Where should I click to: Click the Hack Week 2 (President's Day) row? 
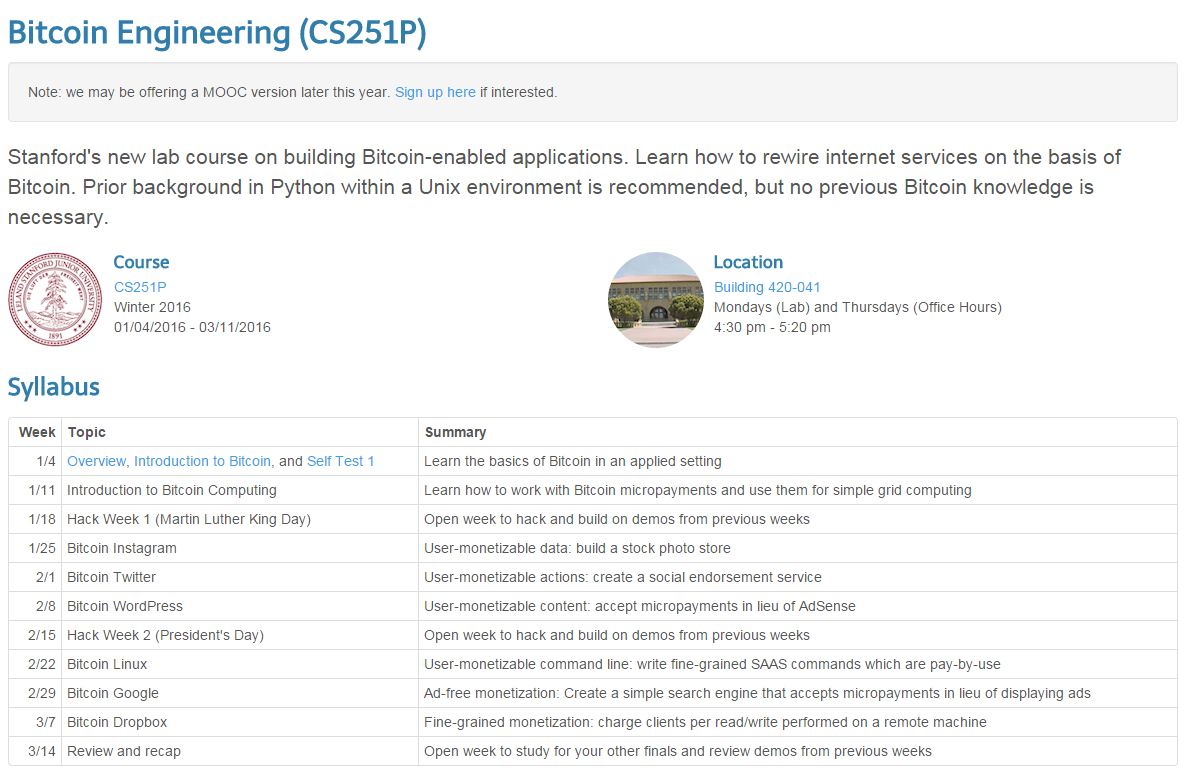click(165, 635)
